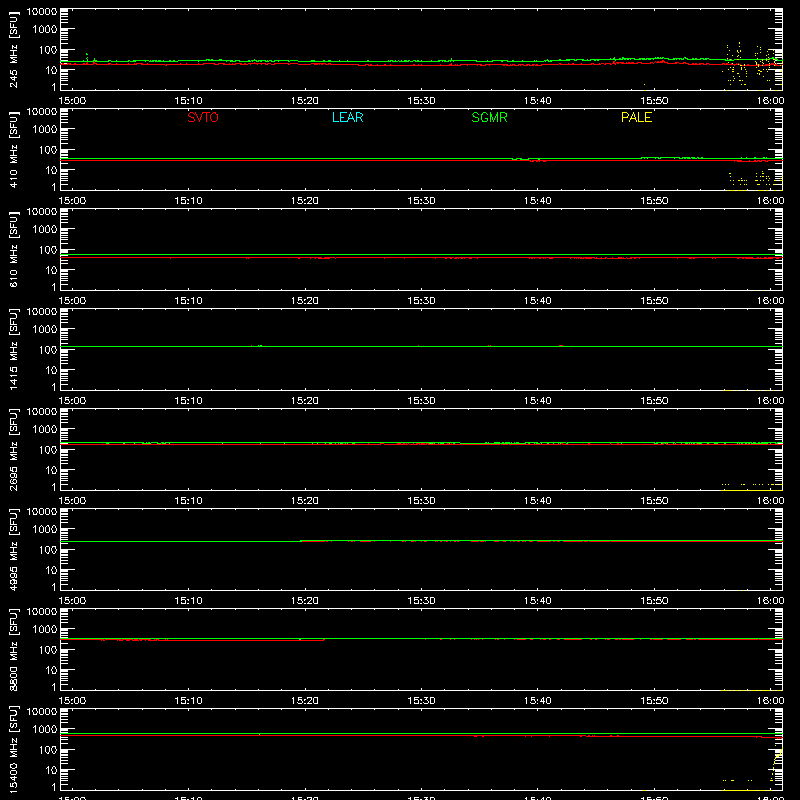Image resolution: width=800 pixels, height=800 pixels.
Task: Click the 100 tick on the 410 MHz axis
Action: pyautogui.click(x=48, y=149)
